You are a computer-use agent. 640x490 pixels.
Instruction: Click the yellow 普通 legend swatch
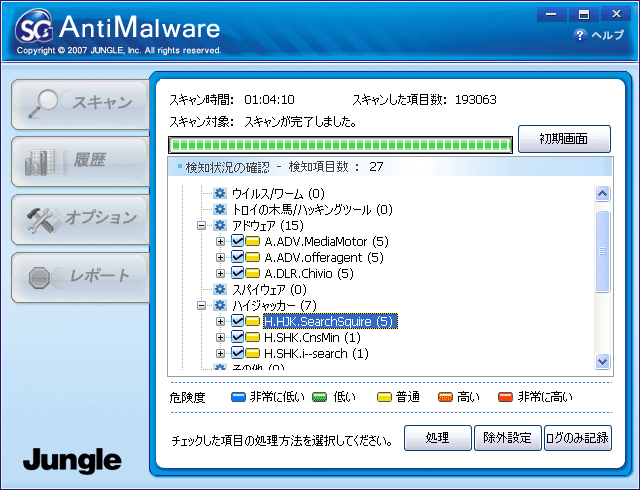click(384, 396)
